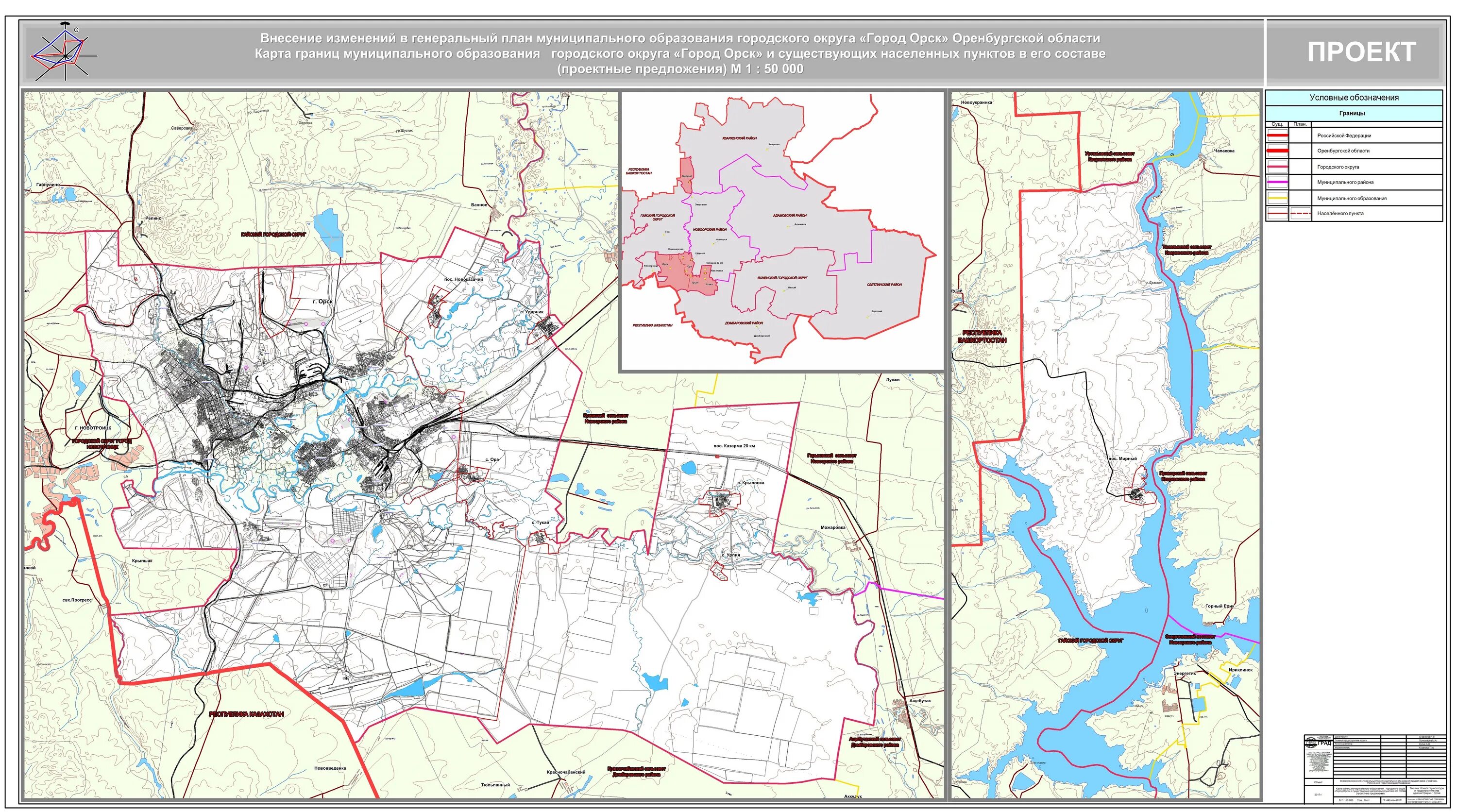Click the с. Тукай village label
This screenshot has height=812, width=1457.
[x=540, y=523]
